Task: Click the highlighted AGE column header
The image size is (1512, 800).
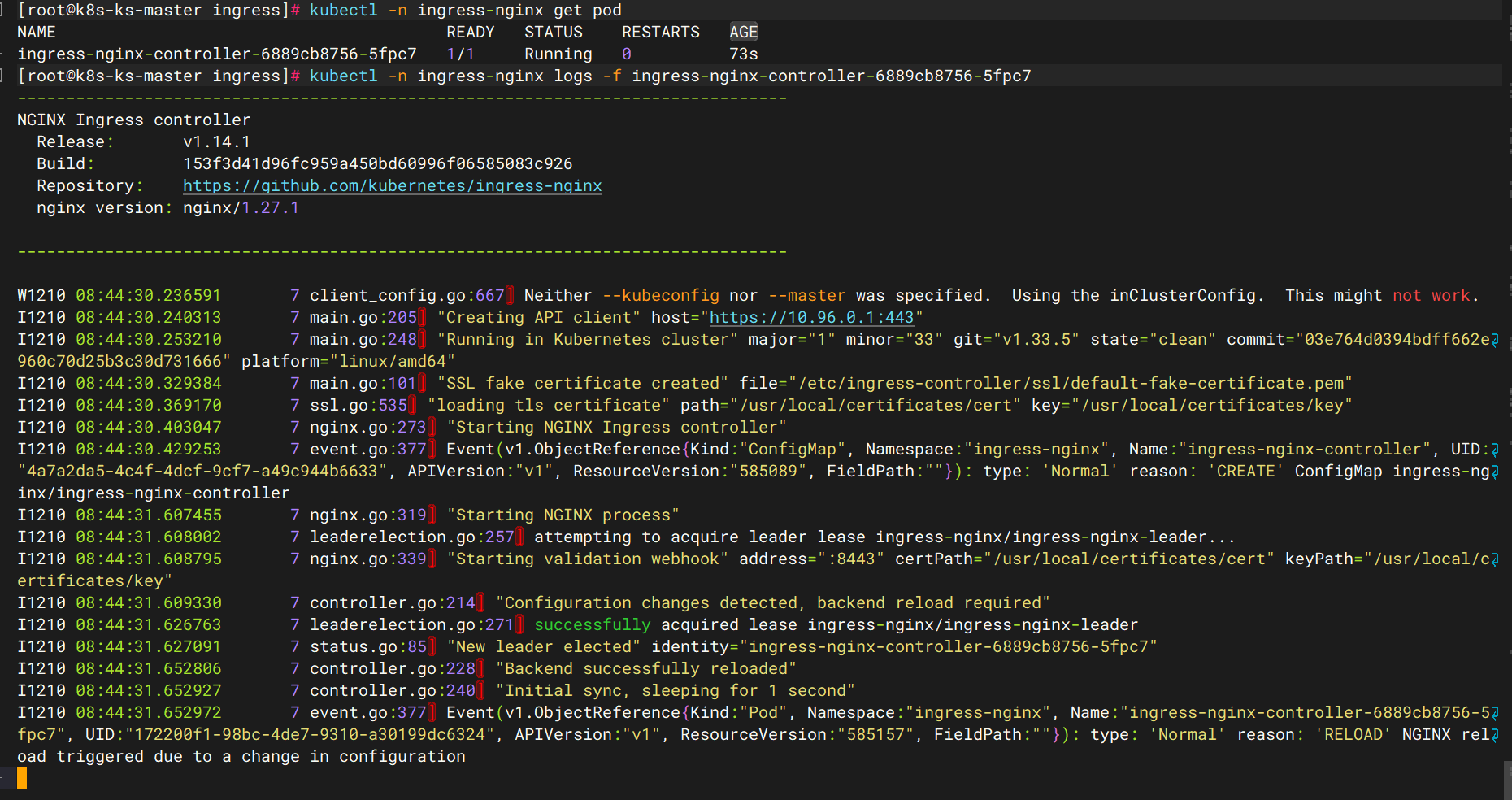Action: click(743, 33)
